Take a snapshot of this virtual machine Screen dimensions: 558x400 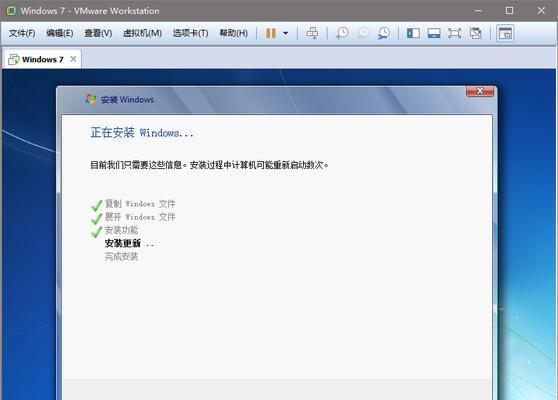(342, 33)
